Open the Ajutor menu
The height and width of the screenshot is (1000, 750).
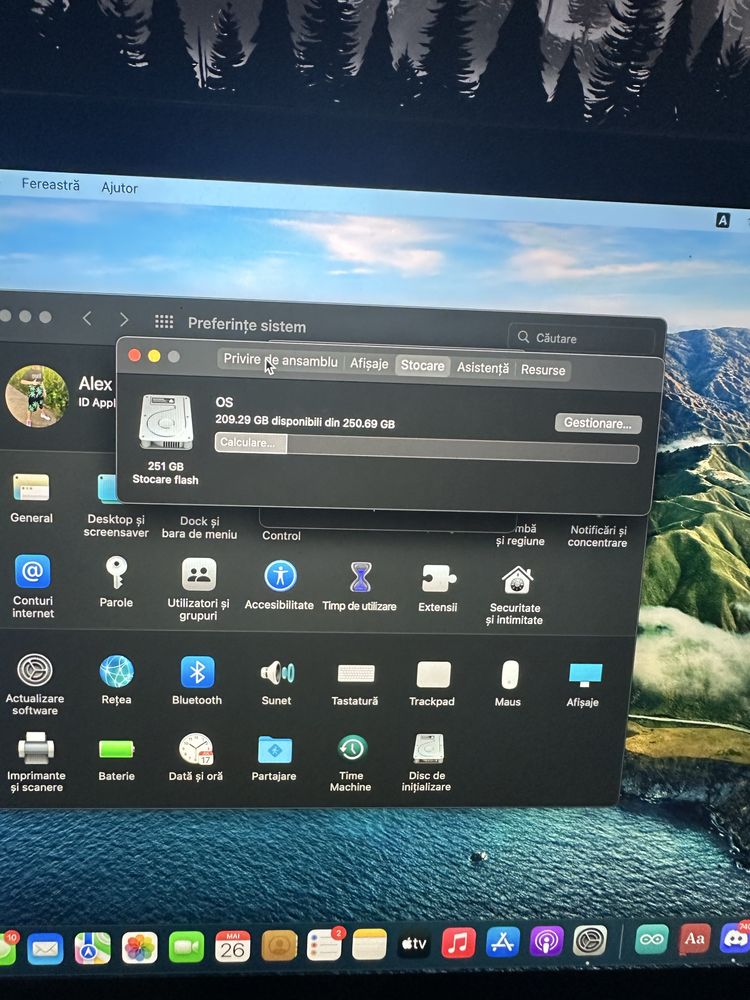point(119,188)
